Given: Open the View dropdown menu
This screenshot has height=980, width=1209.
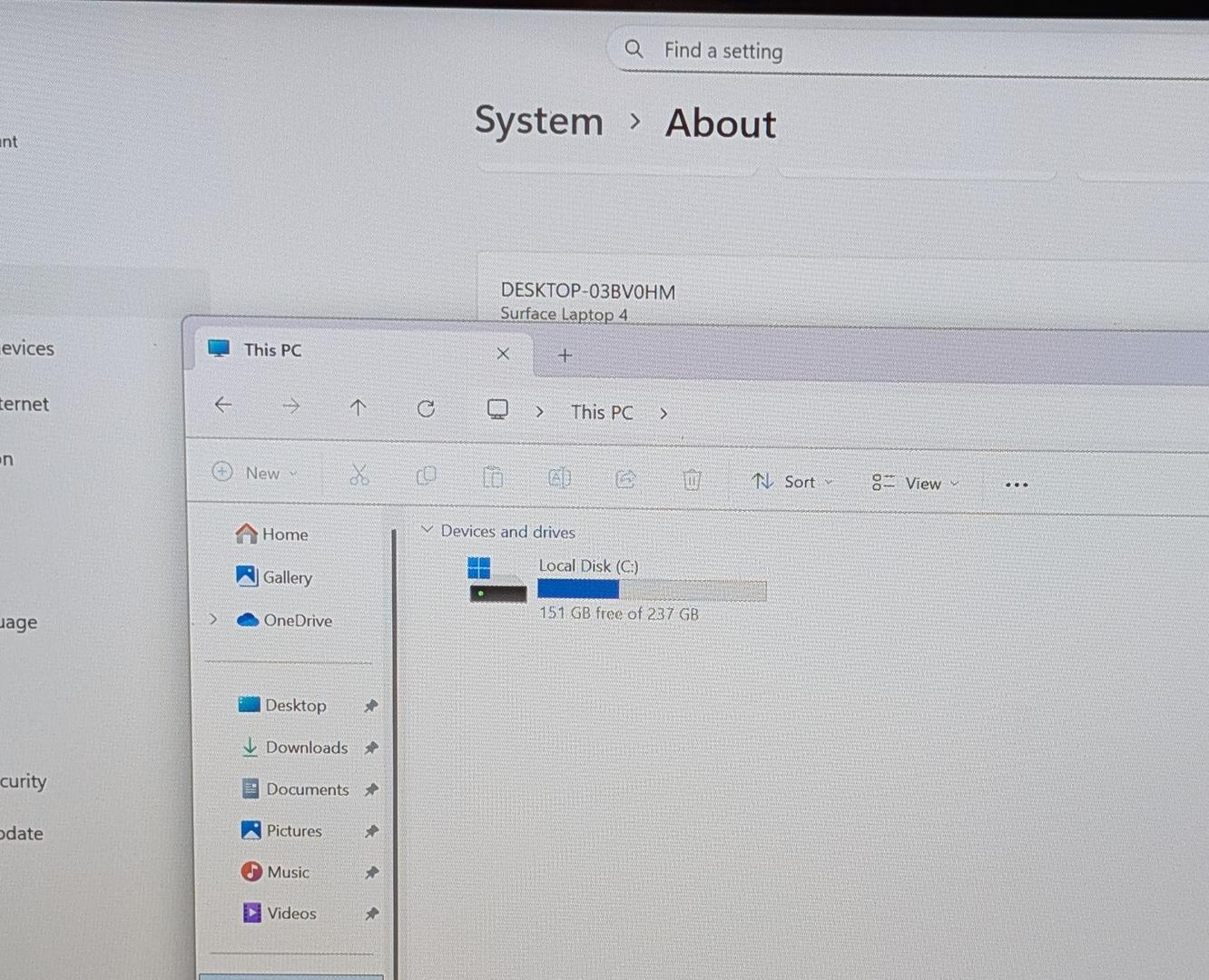Looking at the screenshot, I should click(x=915, y=484).
